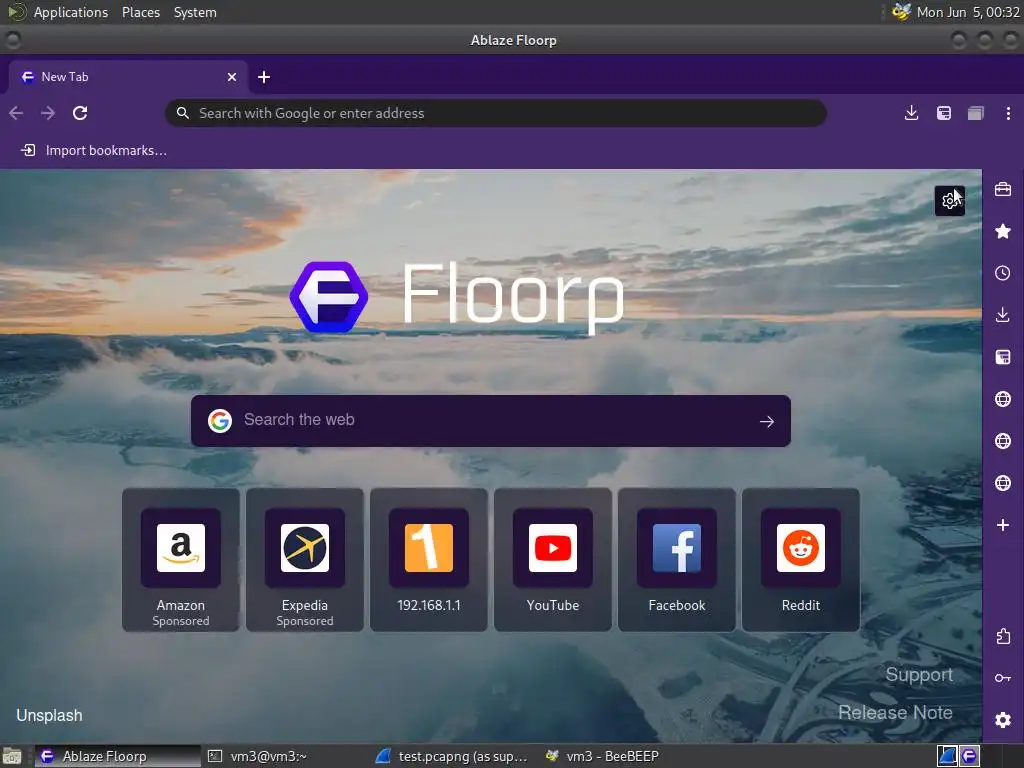Open the third globe web panel in sidebar
1024x768 pixels.
pyautogui.click(x=1002, y=483)
